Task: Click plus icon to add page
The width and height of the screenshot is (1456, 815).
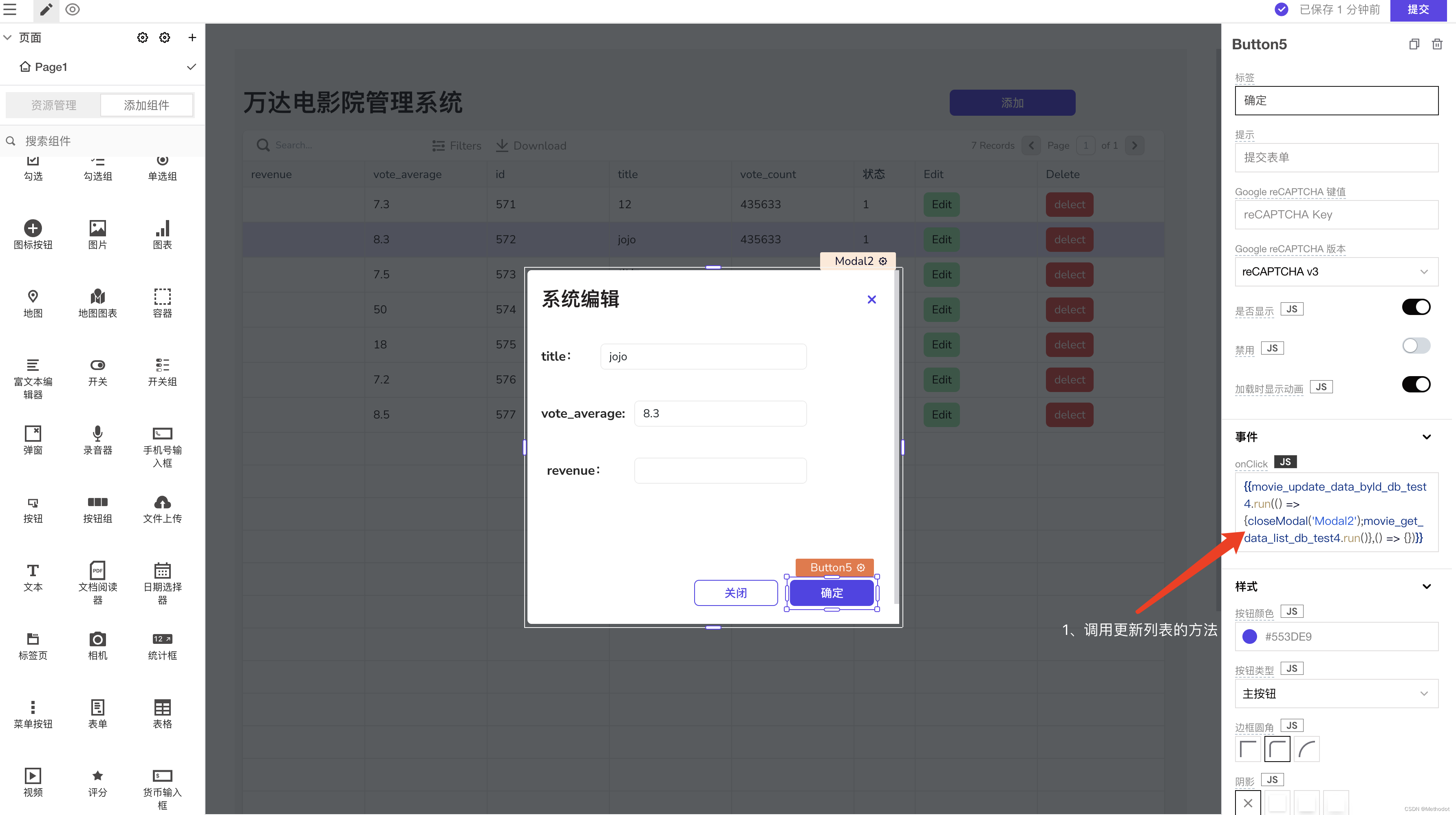Action: tap(192, 37)
